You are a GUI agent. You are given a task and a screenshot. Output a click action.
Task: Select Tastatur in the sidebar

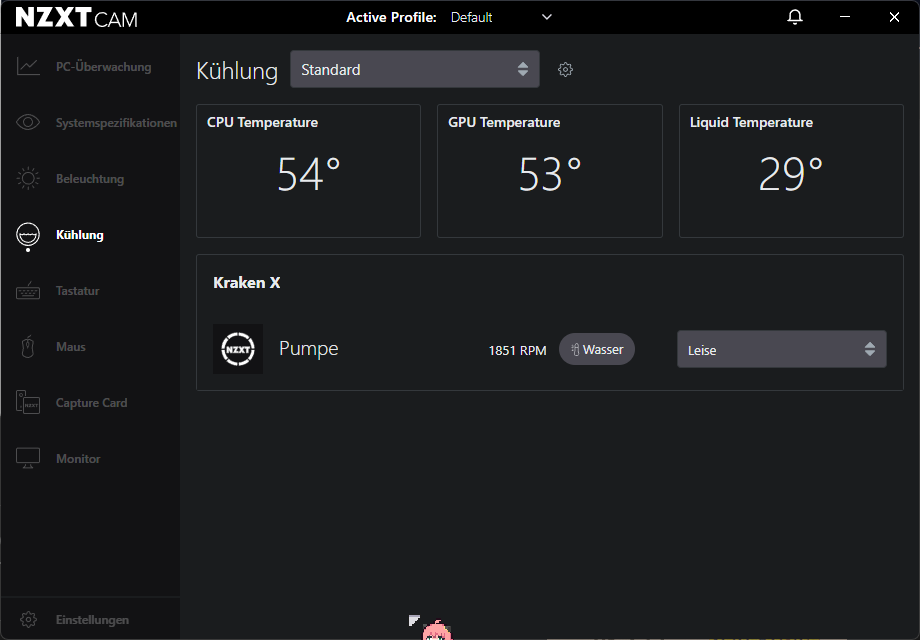[77, 291]
